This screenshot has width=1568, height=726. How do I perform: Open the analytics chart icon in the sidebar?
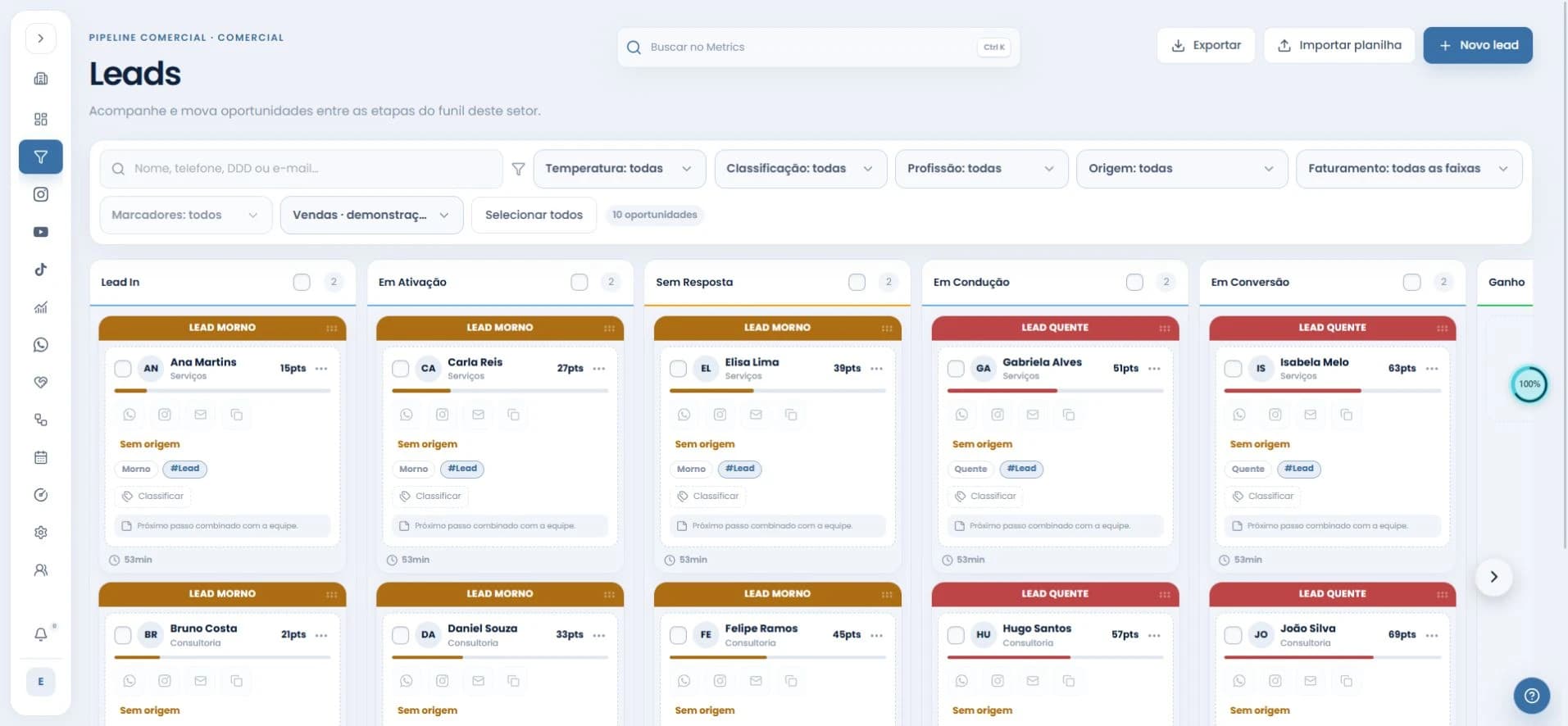click(41, 307)
